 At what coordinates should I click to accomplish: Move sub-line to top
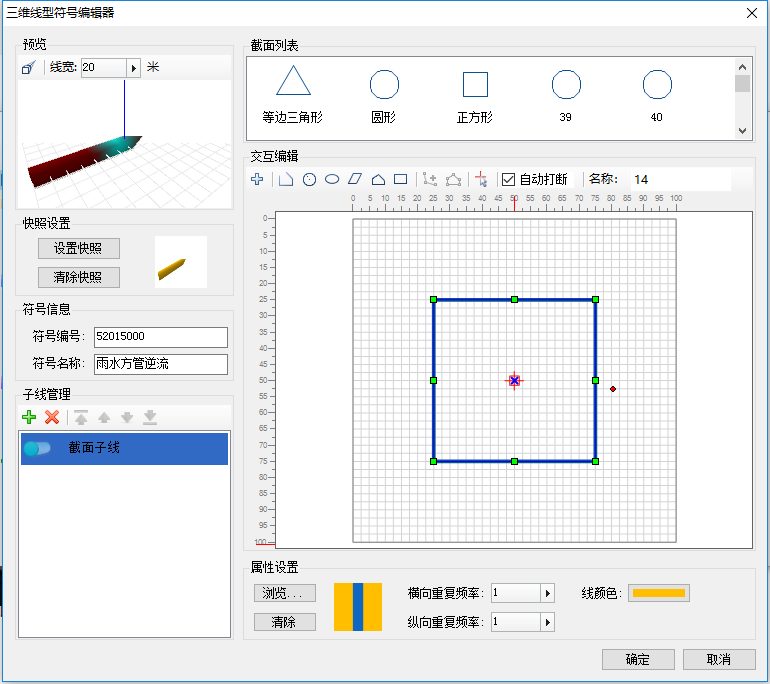point(81,417)
